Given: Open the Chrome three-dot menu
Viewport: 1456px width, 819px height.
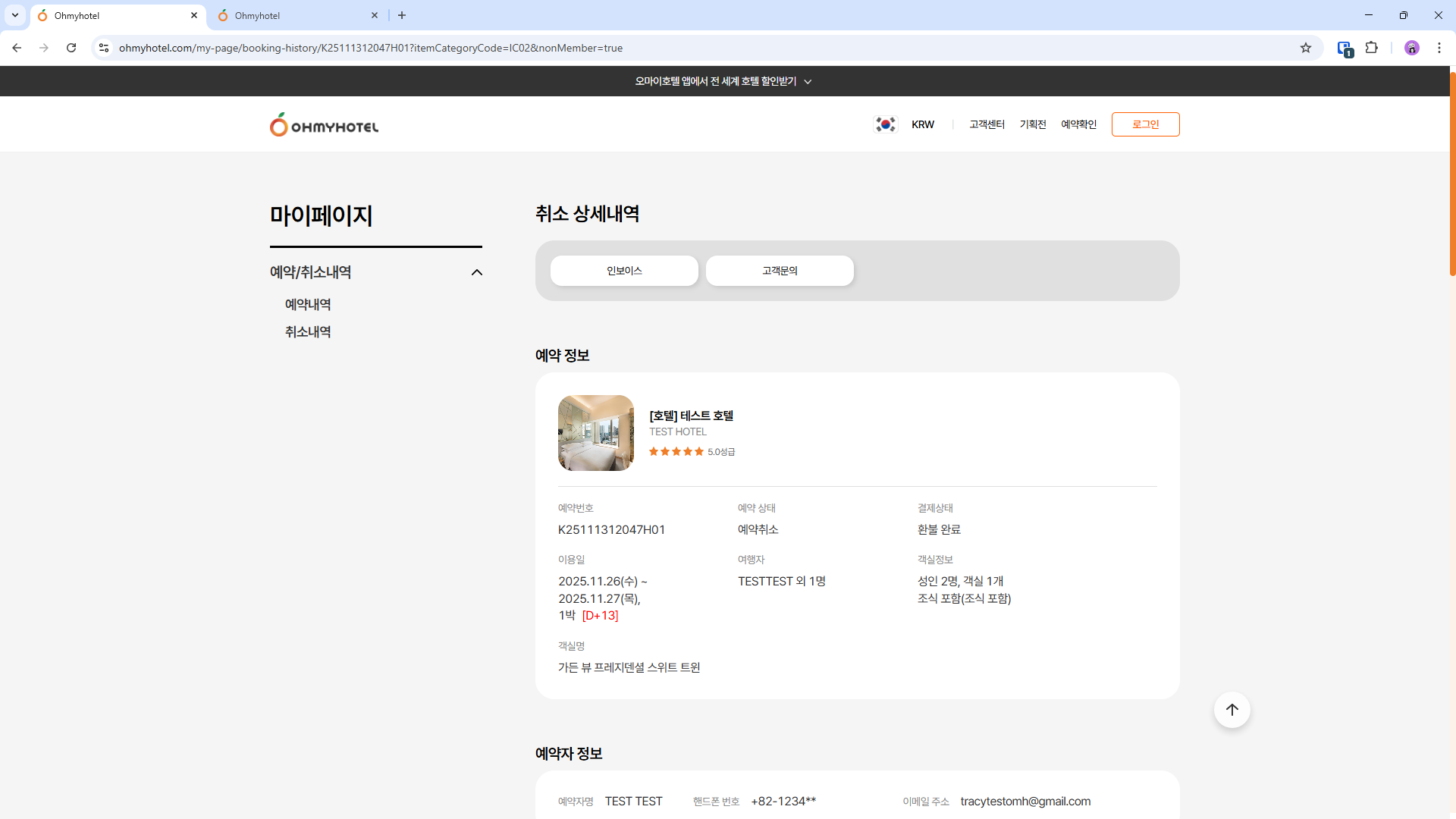Looking at the screenshot, I should (x=1439, y=48).
